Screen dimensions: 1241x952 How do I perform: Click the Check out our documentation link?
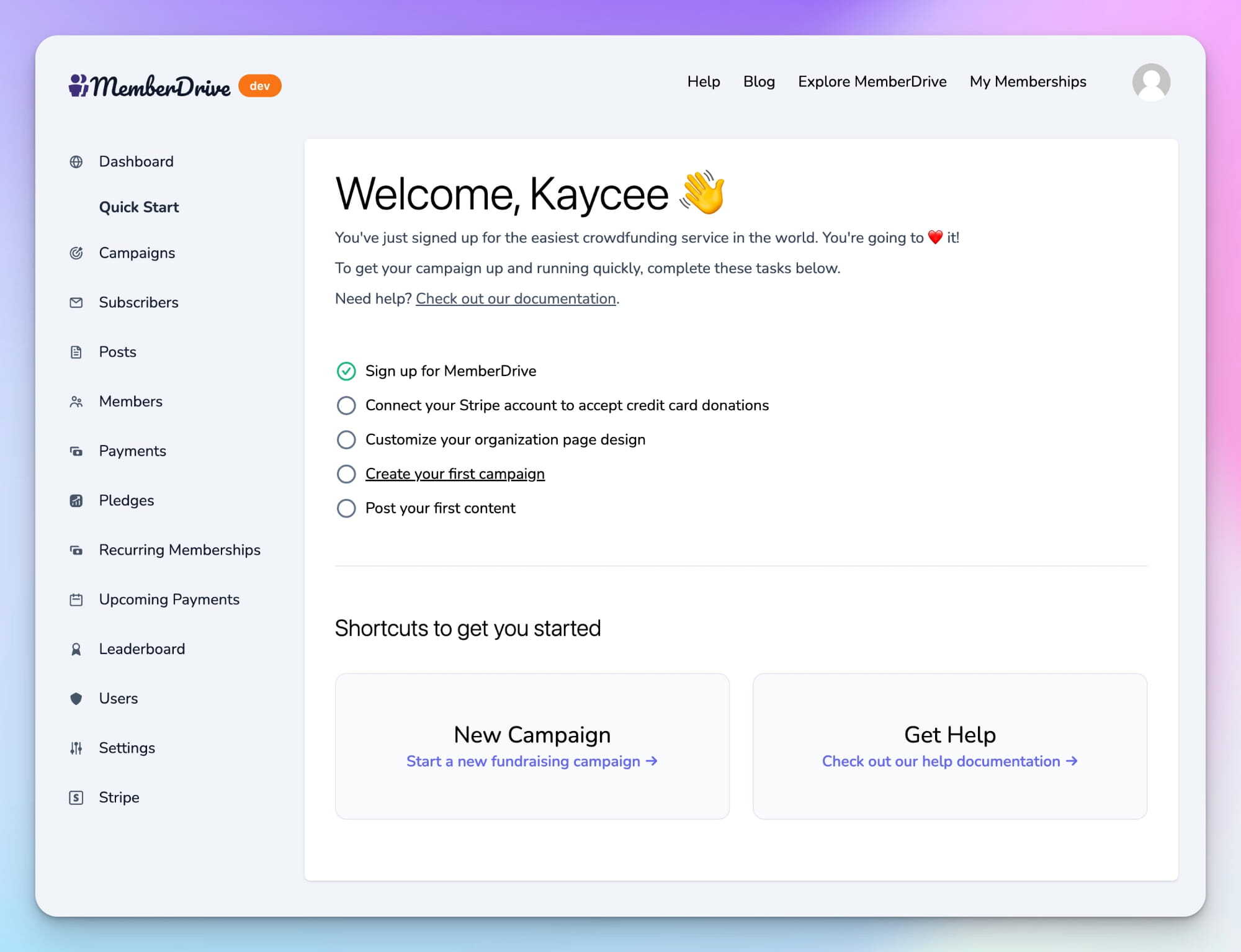(x=516, y=299)
